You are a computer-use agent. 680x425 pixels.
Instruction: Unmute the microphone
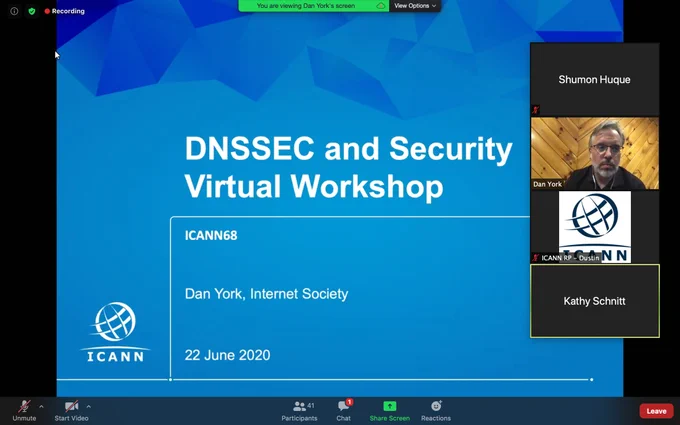24,411
